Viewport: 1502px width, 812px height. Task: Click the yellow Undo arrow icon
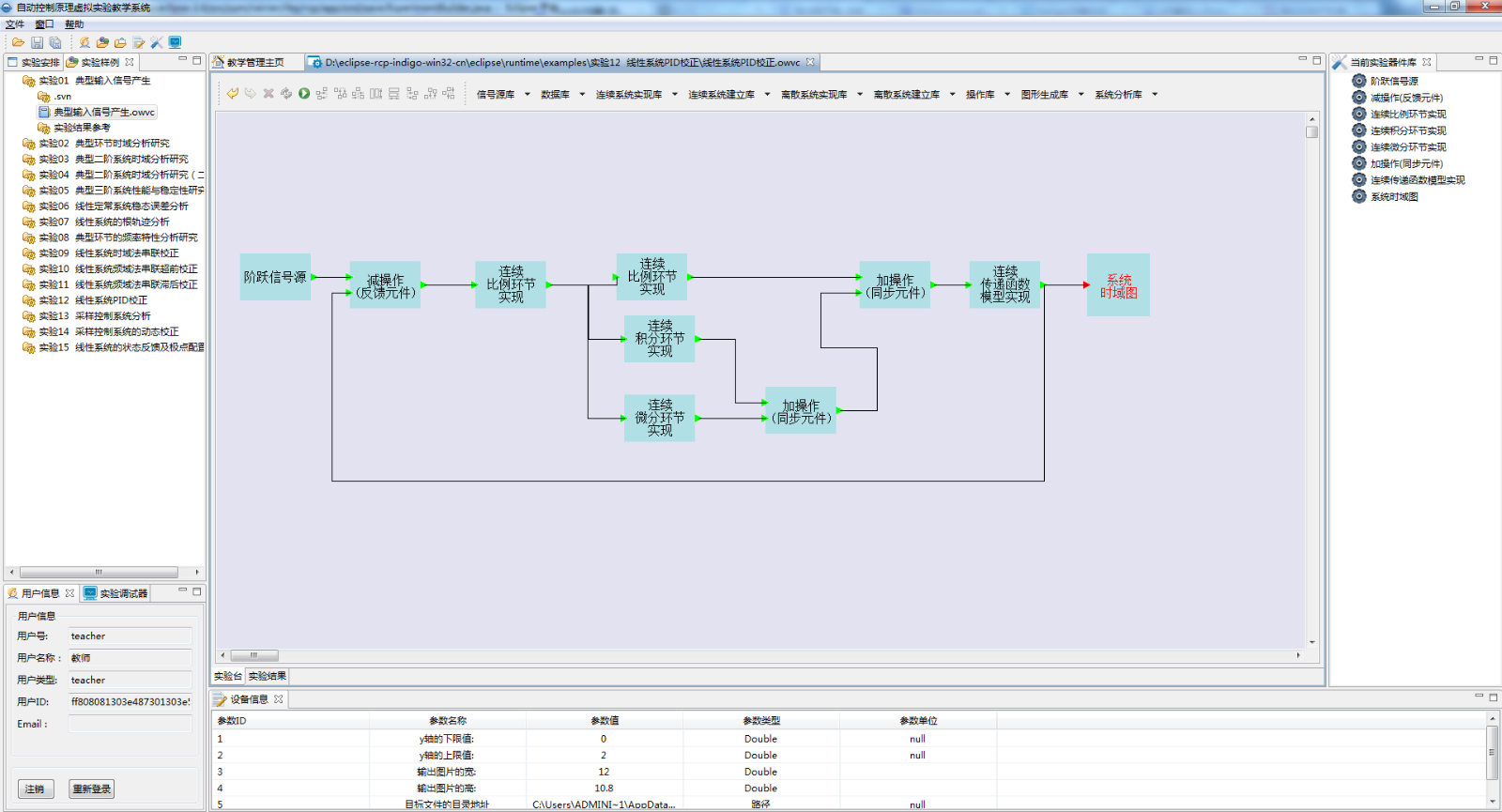point(232,94)
